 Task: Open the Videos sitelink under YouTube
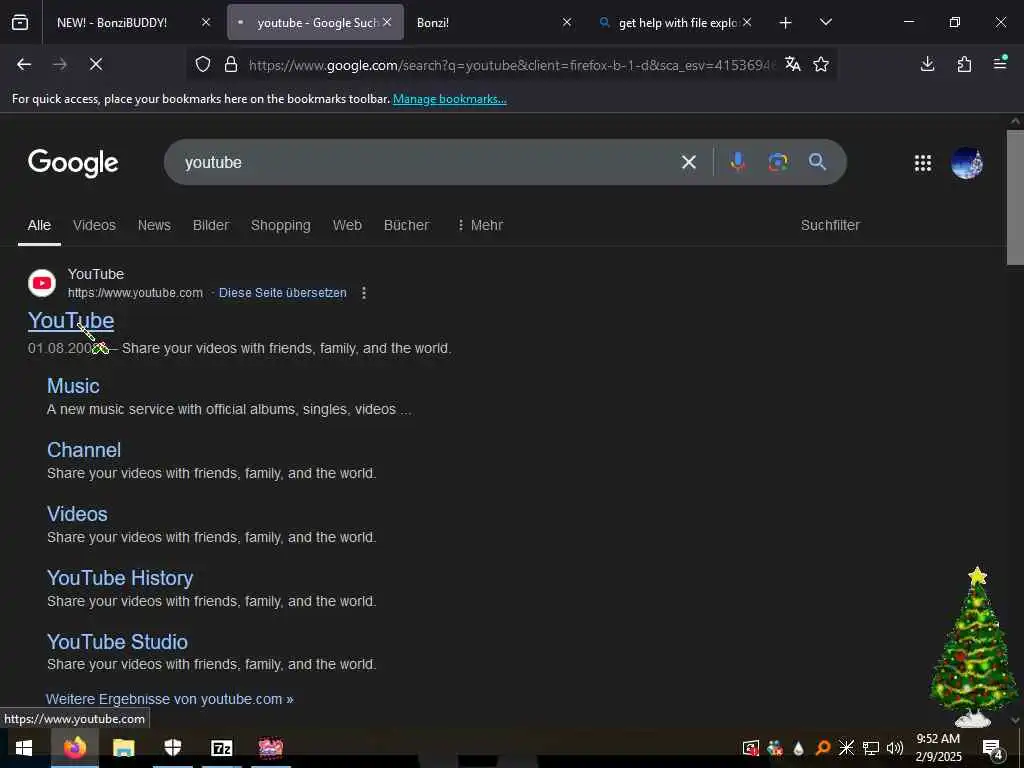77,514
